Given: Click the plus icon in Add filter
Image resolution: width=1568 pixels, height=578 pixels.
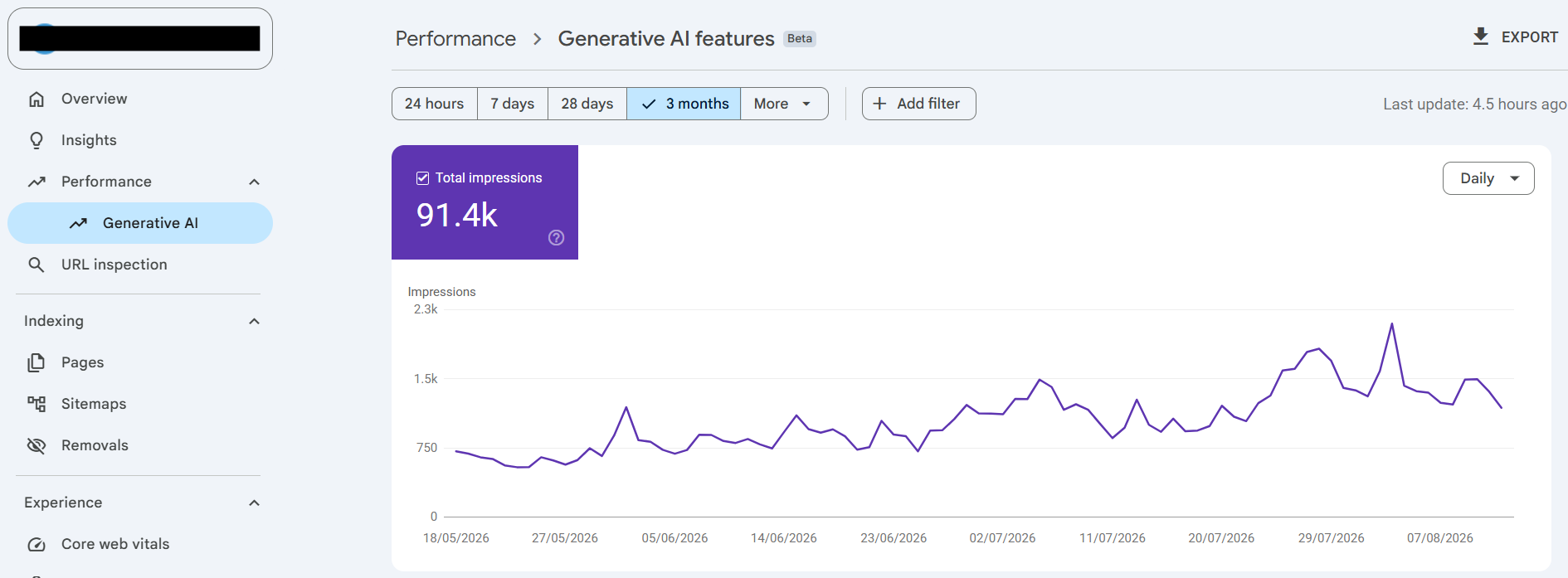Looking at the screenshot, I should (x=880, y=104).
